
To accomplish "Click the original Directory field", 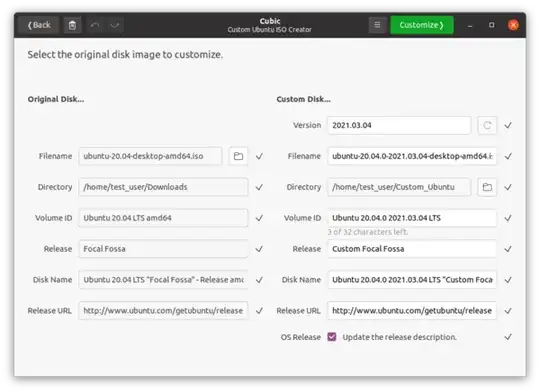I will click(x=163, y=187).
